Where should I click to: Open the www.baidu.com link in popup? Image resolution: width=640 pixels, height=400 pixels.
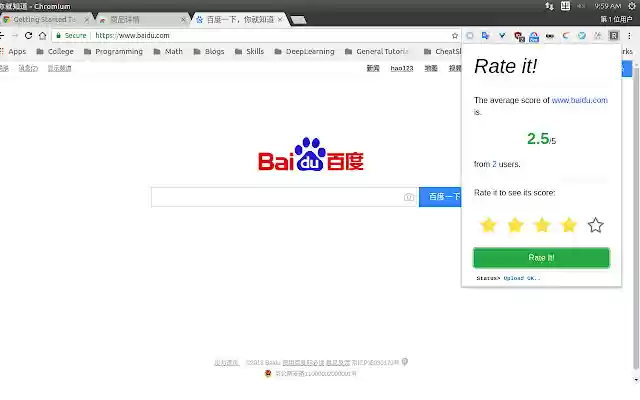[x=579, y=100]
